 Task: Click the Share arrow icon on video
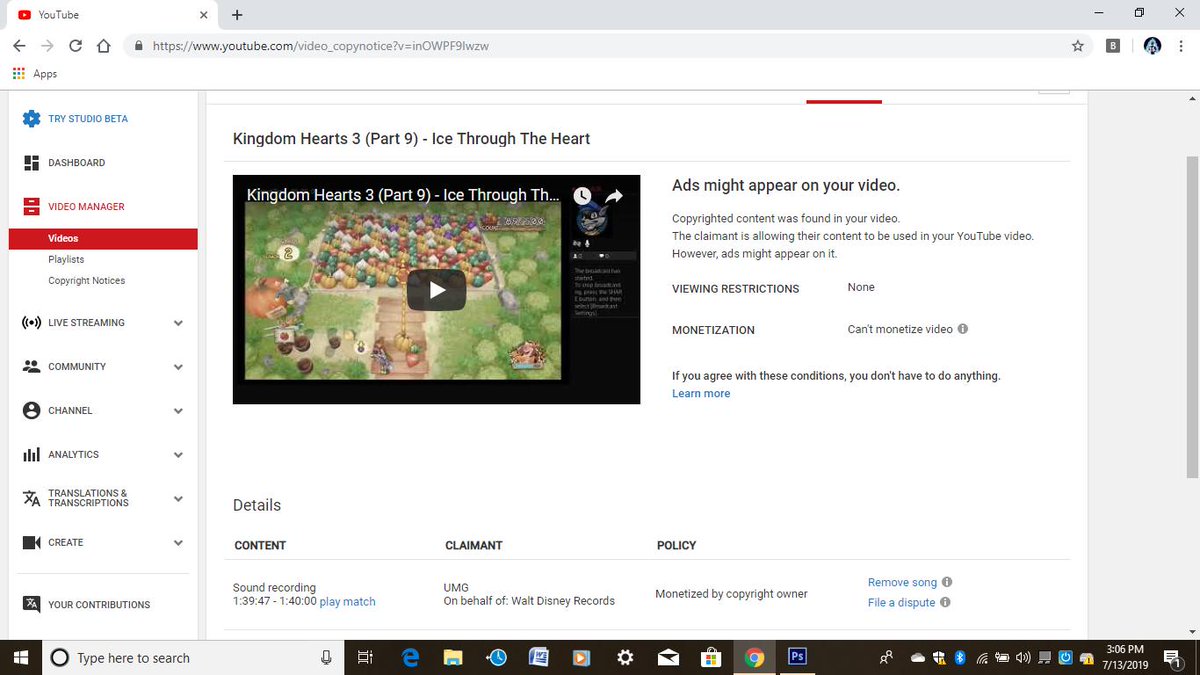click(x=614, y=197)
